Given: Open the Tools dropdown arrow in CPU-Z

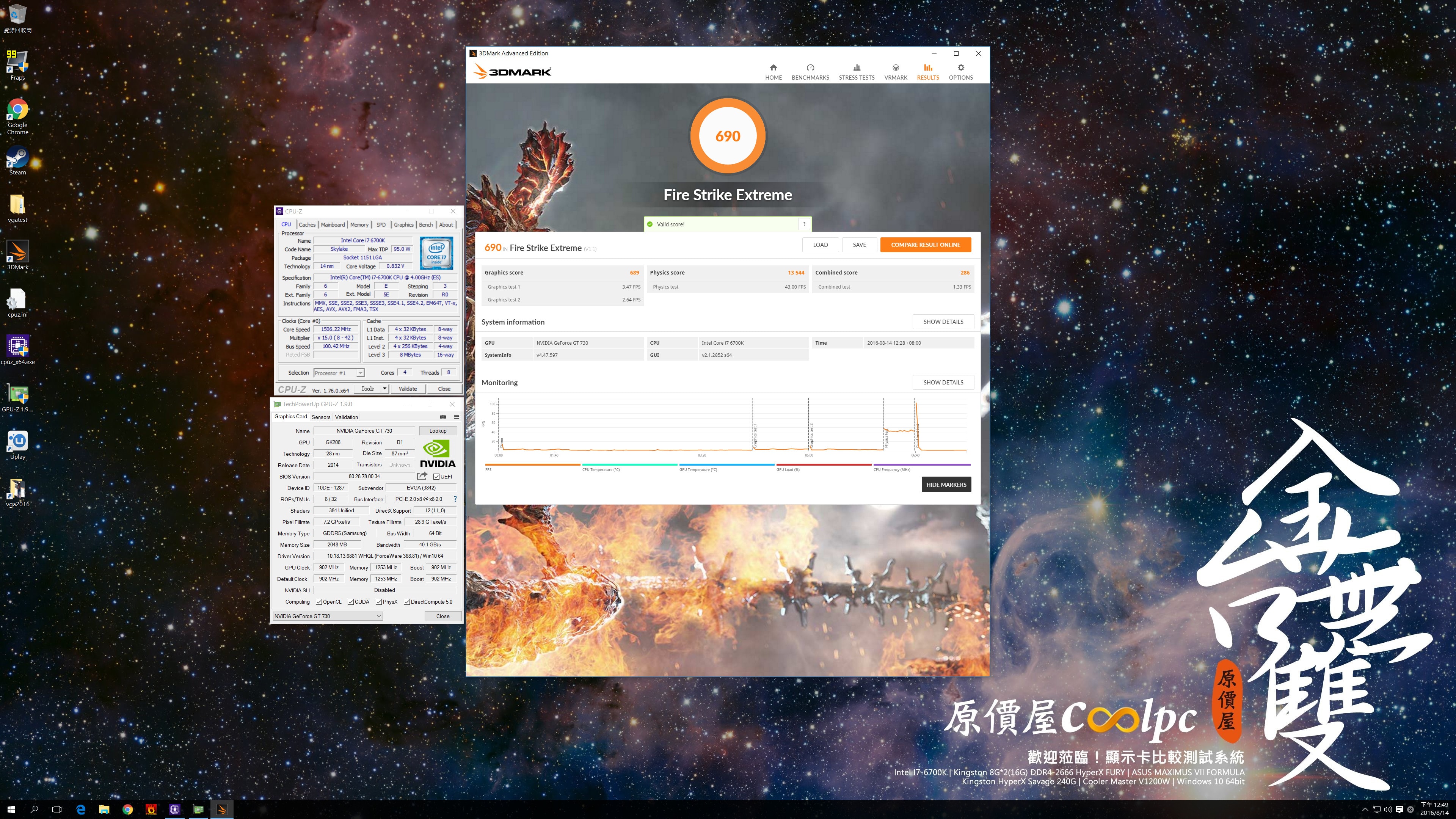Looking at the screenshot, I should pos(384,389).
